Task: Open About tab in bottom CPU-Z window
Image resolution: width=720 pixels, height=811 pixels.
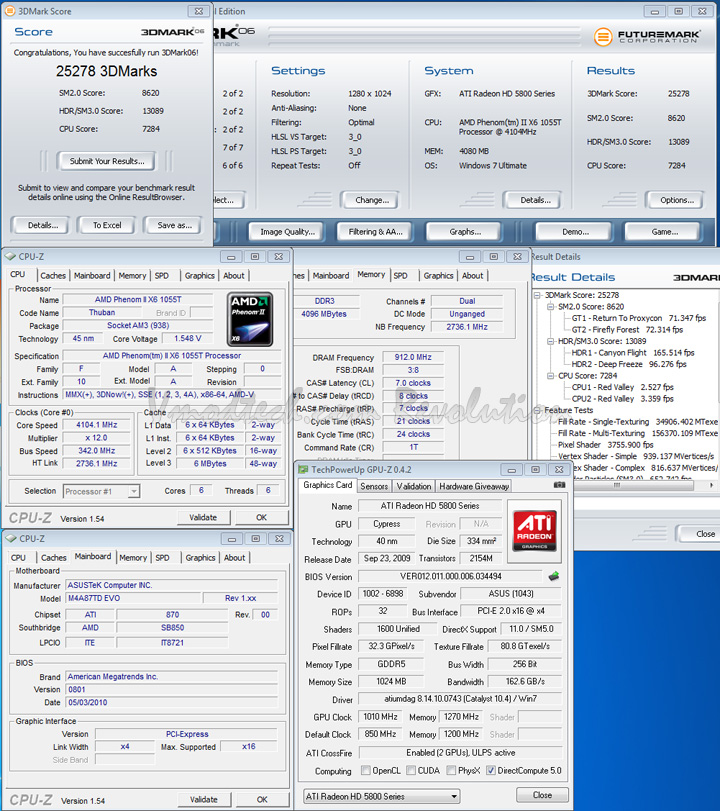Action: (234, 558)
